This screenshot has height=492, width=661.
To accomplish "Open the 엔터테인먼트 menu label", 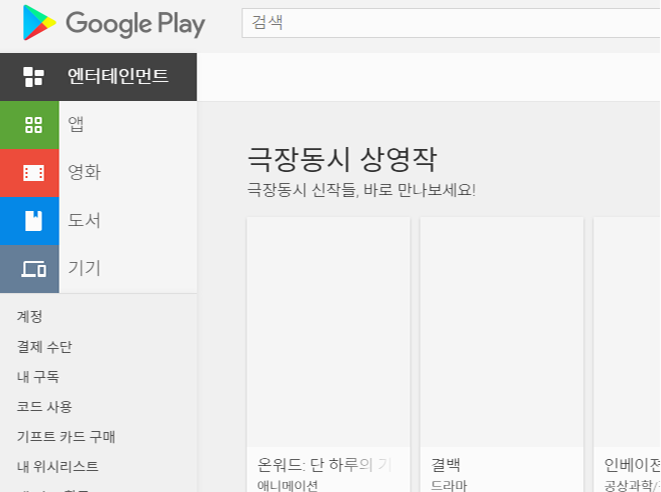I will coord(118,76).
